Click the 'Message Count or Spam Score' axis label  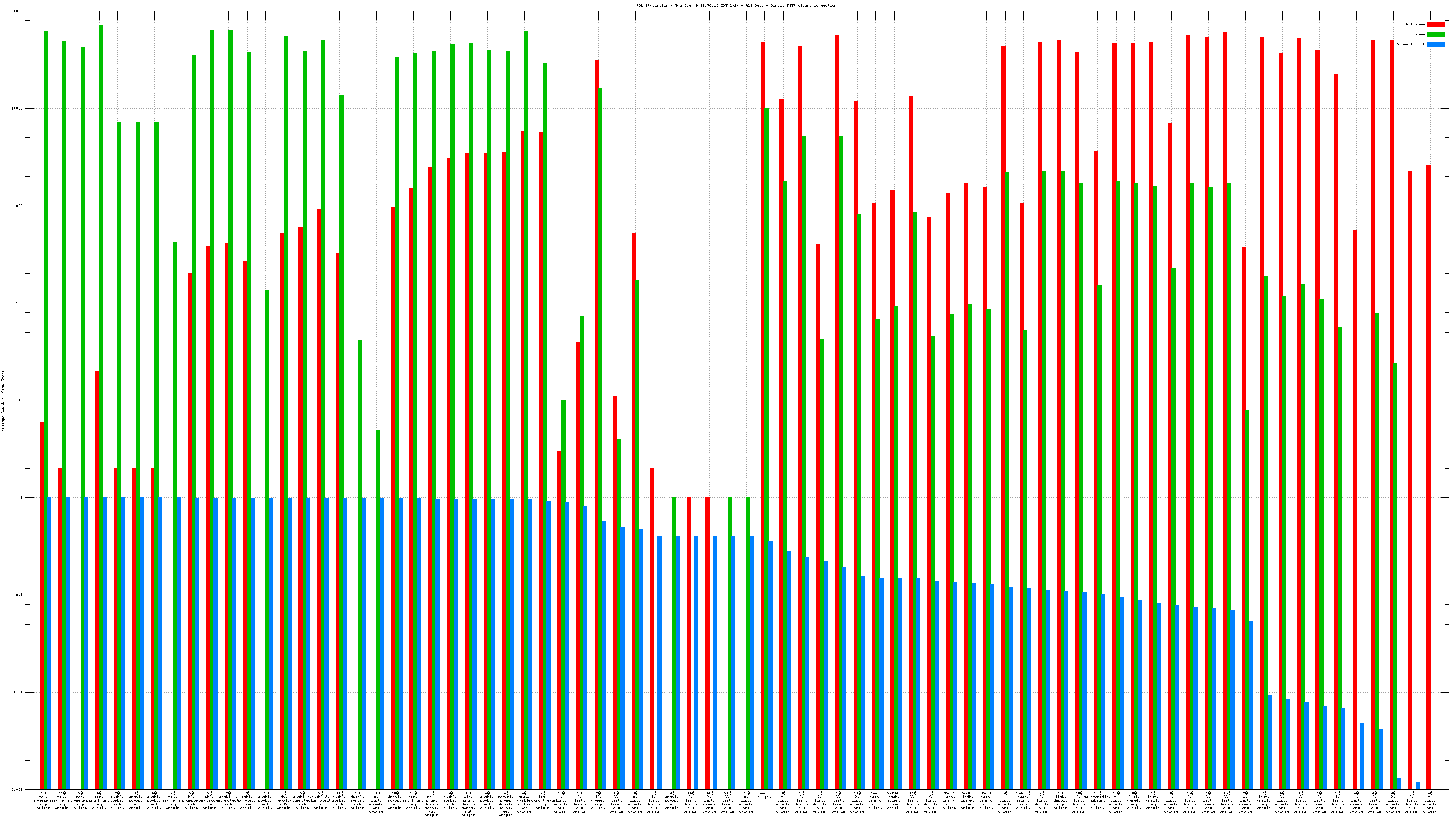[x=3, y=401]
